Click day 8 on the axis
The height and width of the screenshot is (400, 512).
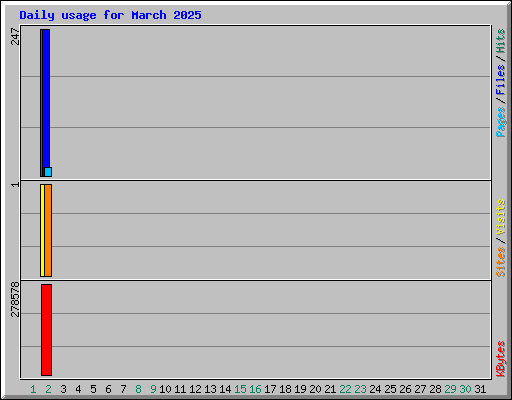click(138, 389)
